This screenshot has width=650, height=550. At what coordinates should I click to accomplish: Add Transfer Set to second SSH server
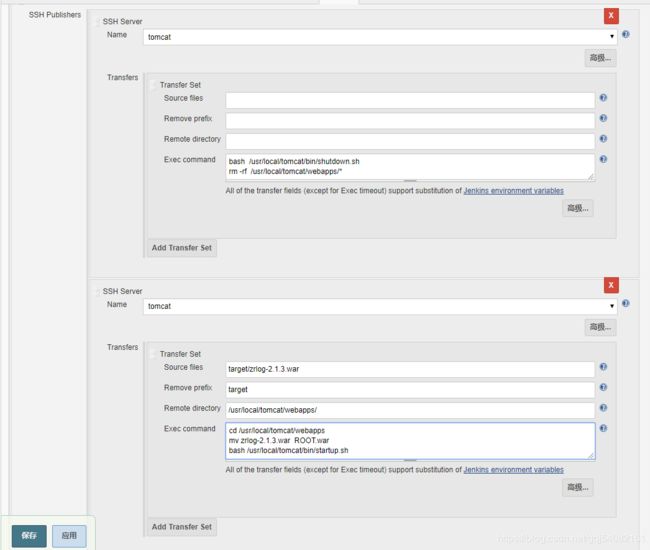pos(182,527)
